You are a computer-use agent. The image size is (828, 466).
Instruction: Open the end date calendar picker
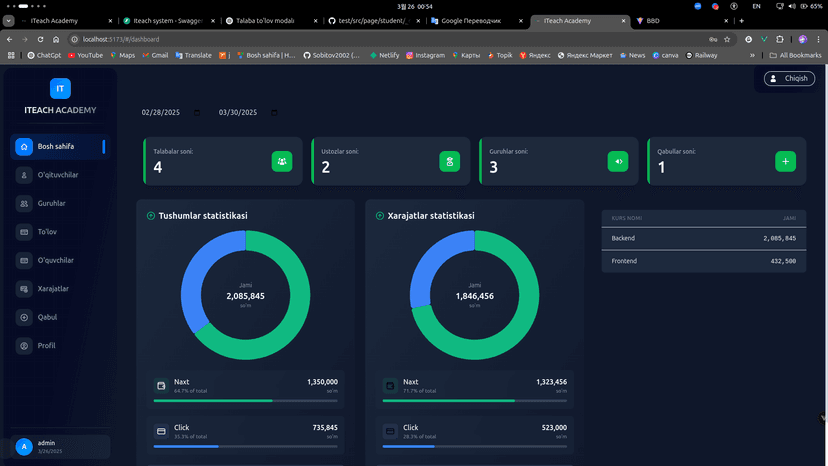pos(274,112)
